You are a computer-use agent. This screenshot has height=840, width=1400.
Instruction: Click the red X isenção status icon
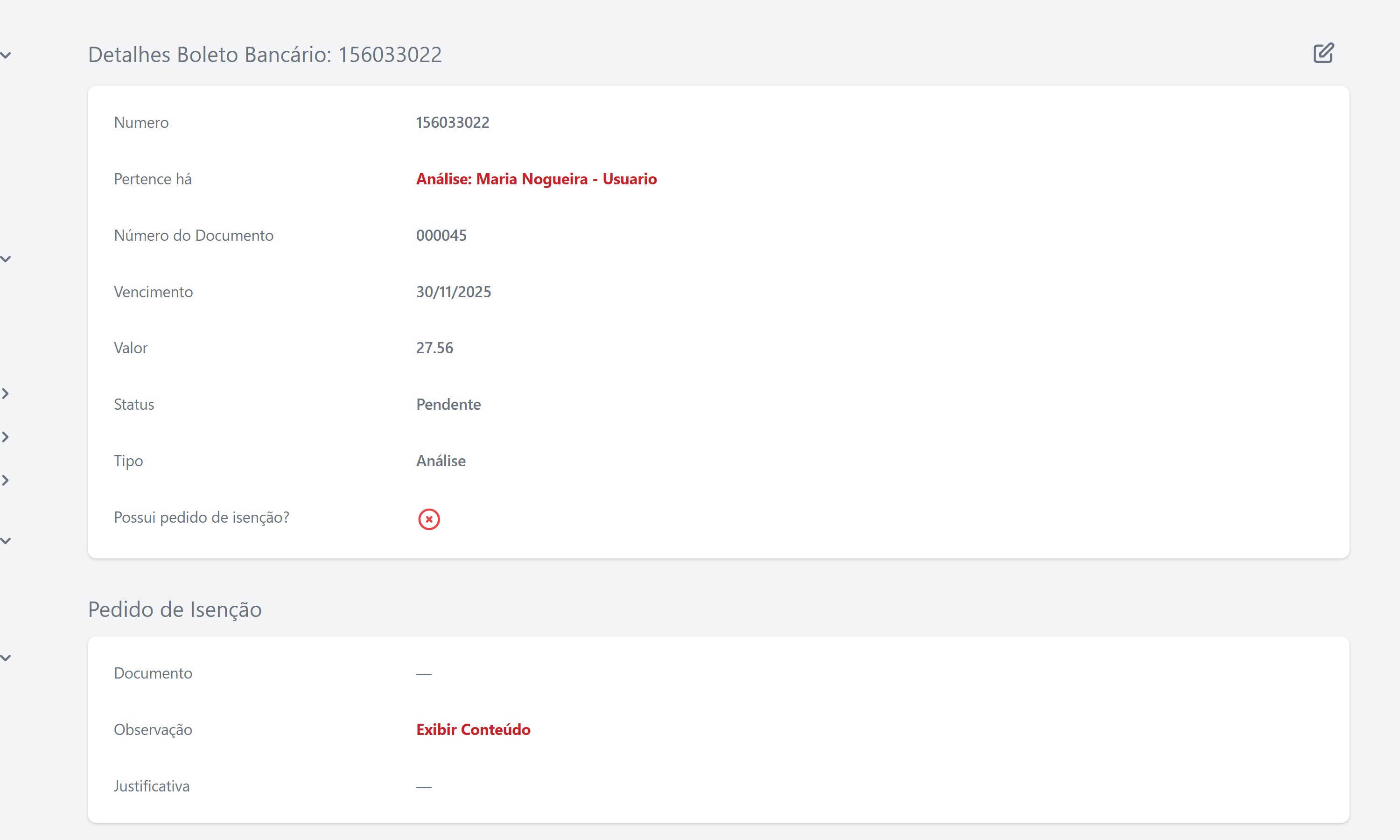click(x=428, y=519)
